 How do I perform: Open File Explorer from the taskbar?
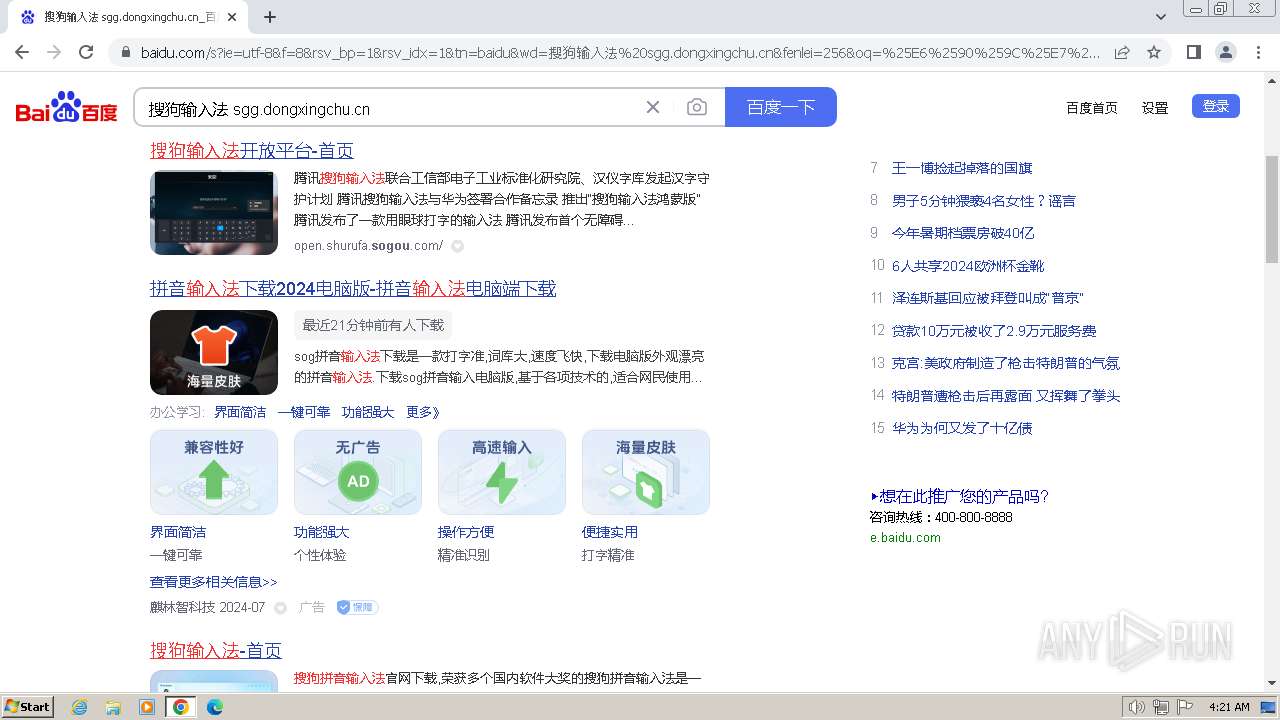pyautogui.click(x=113, y=707)
